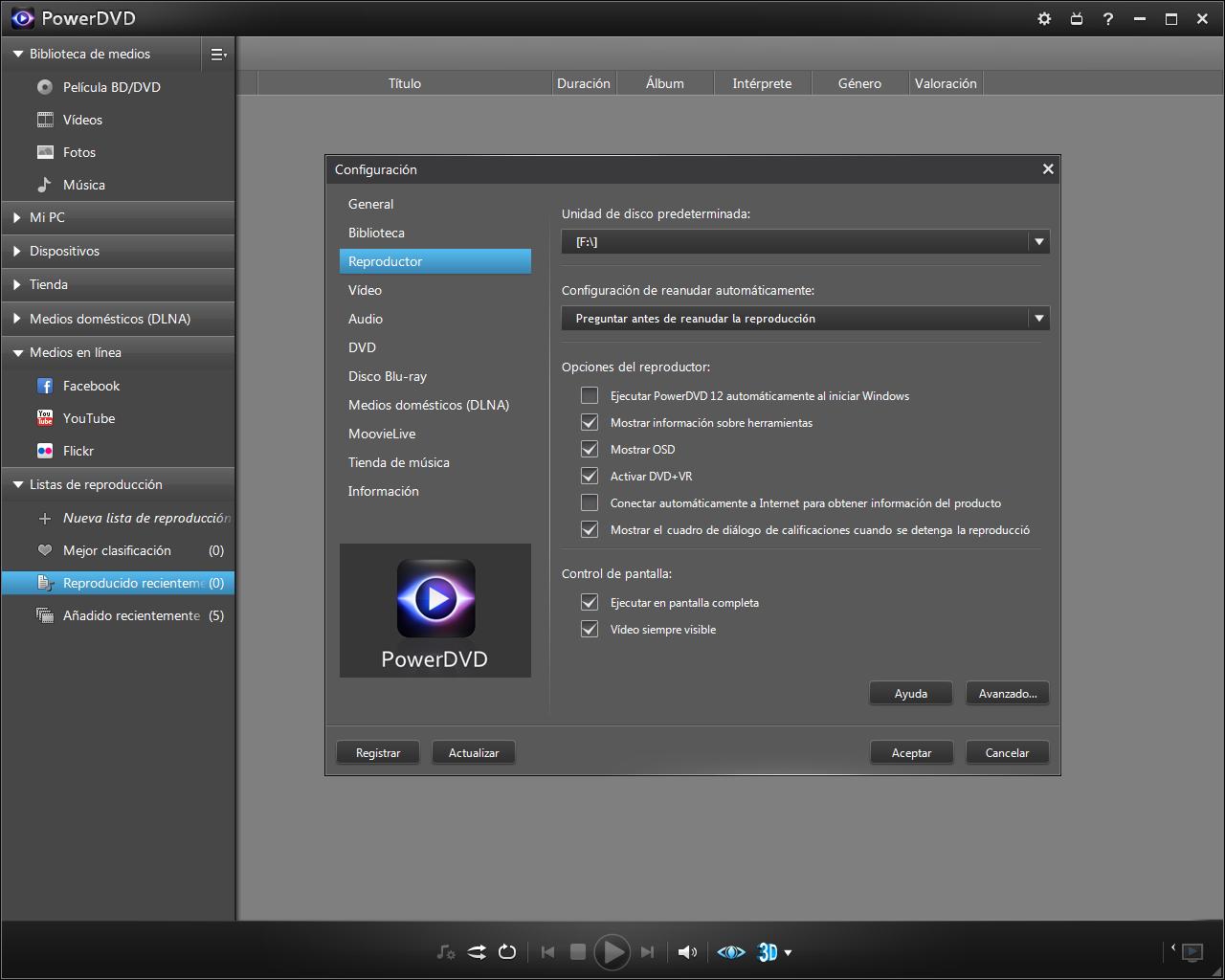Image resolution: width=1225 pixels, height=980 pixels.
Task: Click the Actualizar button
Action: (474, 753)
